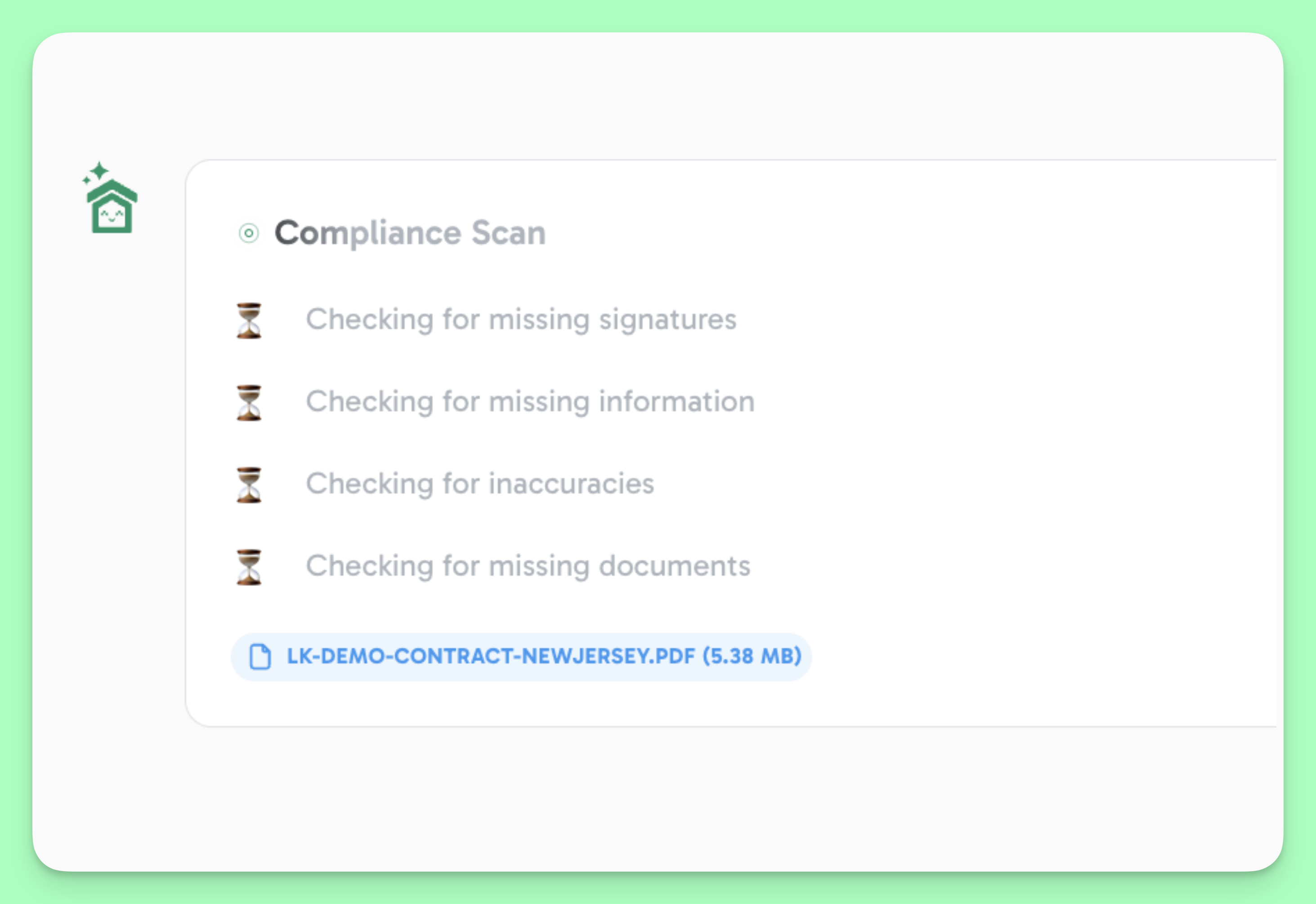Click hourglass icon next to missing information
The width and height of the screenshot is (1316, 904).
click(x=249, y=403)
